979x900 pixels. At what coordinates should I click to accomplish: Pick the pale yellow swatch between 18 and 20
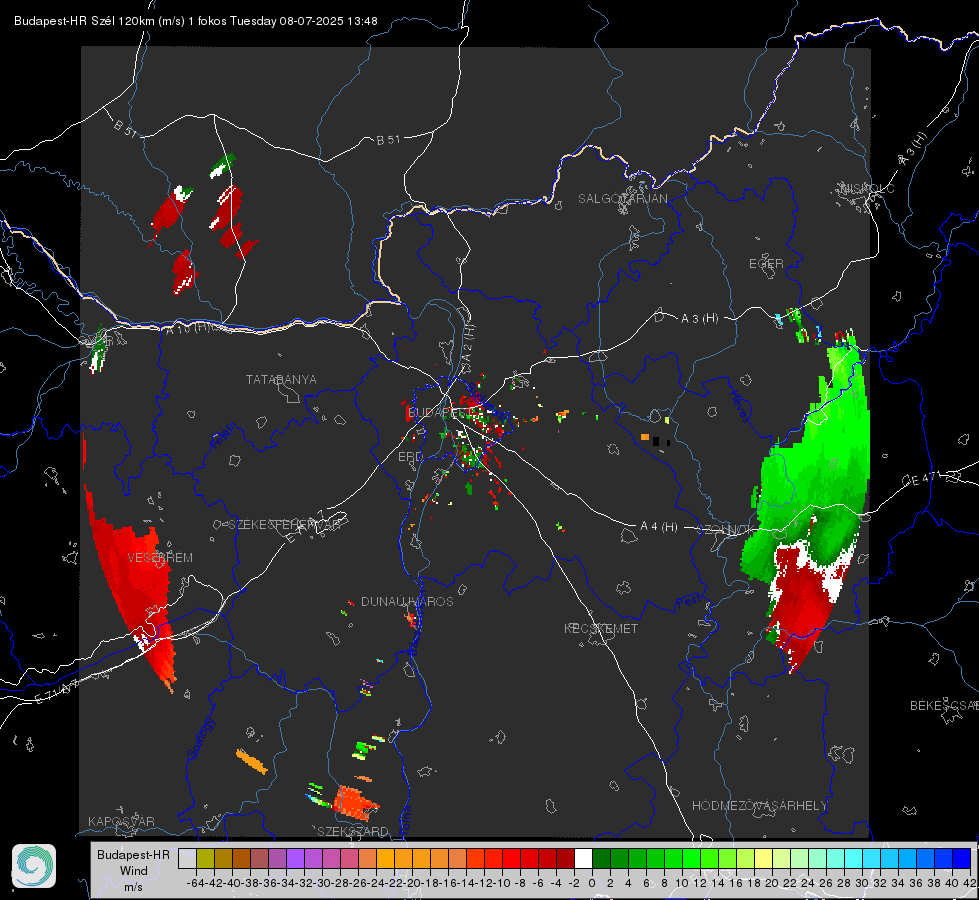(764, 858)
